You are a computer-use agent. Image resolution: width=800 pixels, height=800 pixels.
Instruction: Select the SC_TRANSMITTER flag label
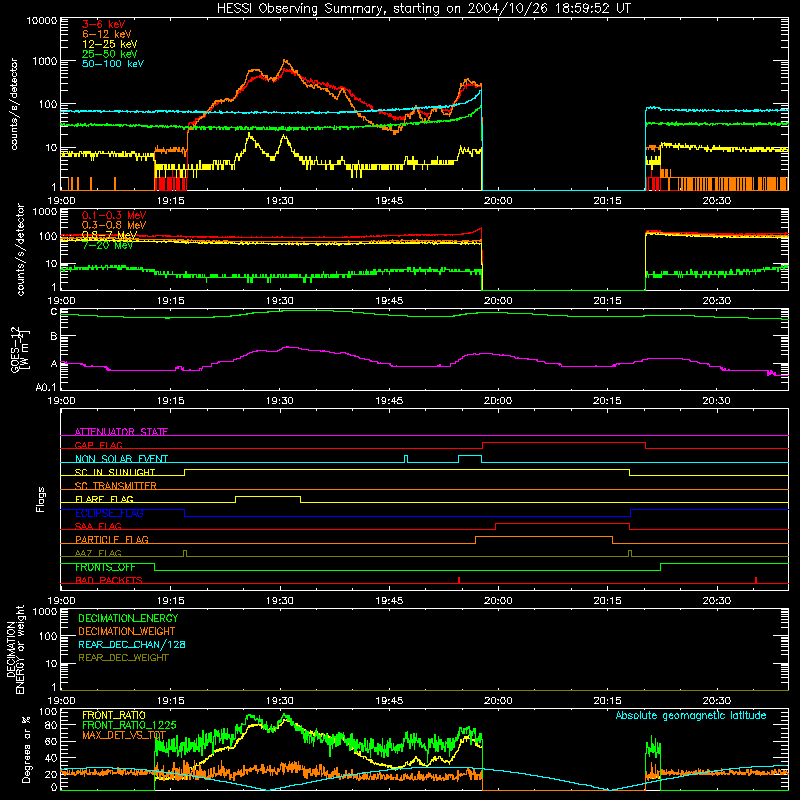(x=116, y=485)
